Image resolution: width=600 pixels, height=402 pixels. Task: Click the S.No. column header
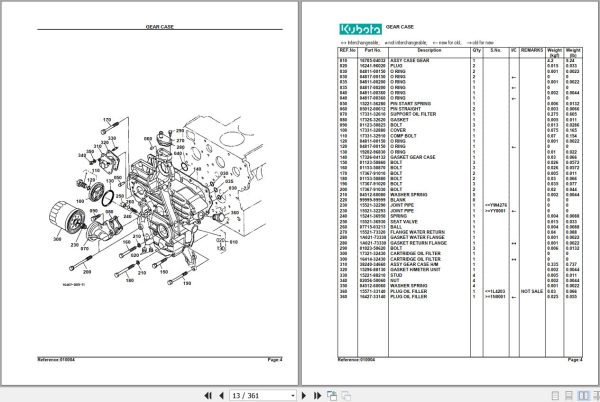(496, 50)
